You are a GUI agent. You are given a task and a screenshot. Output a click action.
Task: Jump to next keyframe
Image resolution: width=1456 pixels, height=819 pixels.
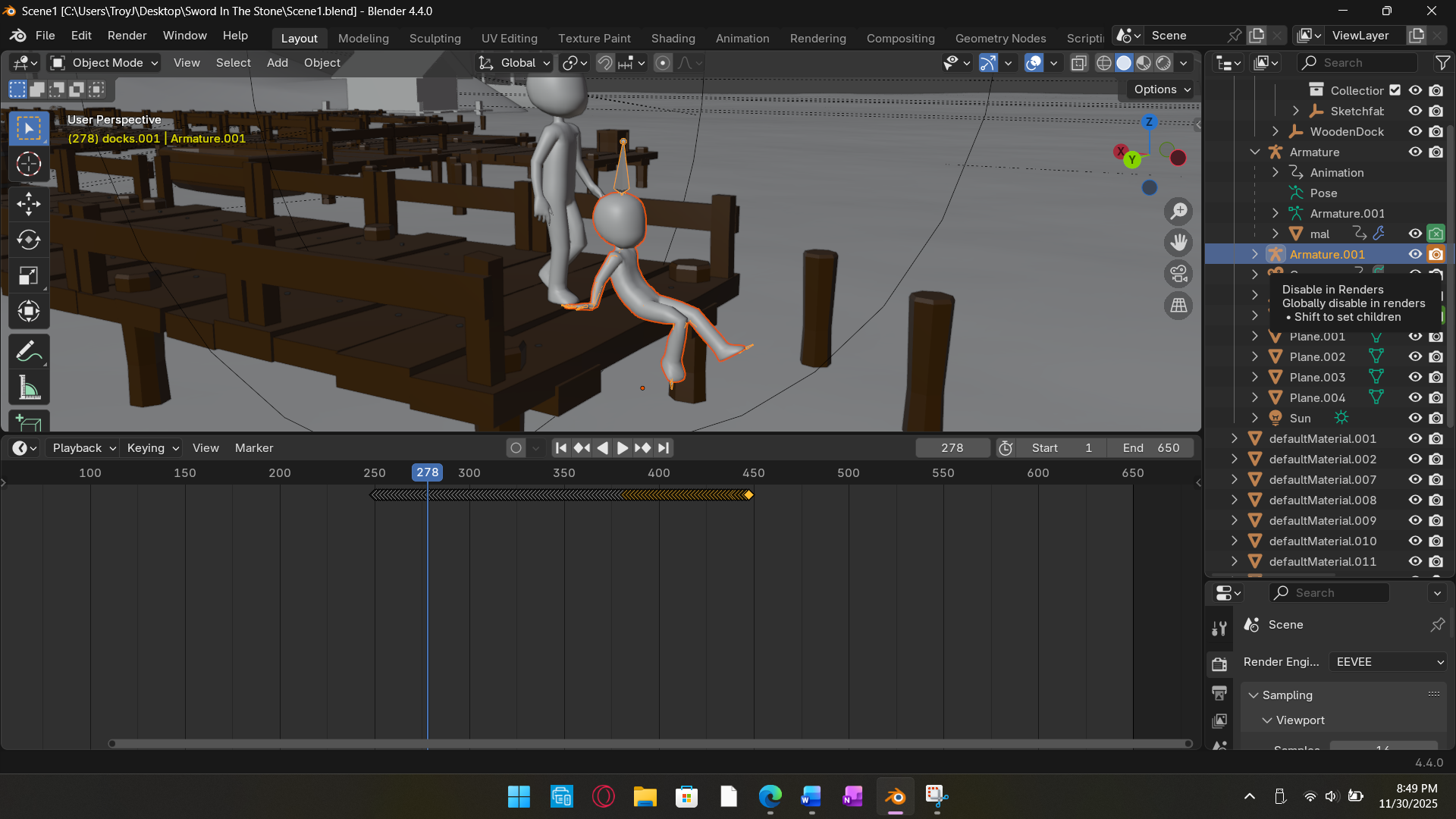(x=642, y=448)
